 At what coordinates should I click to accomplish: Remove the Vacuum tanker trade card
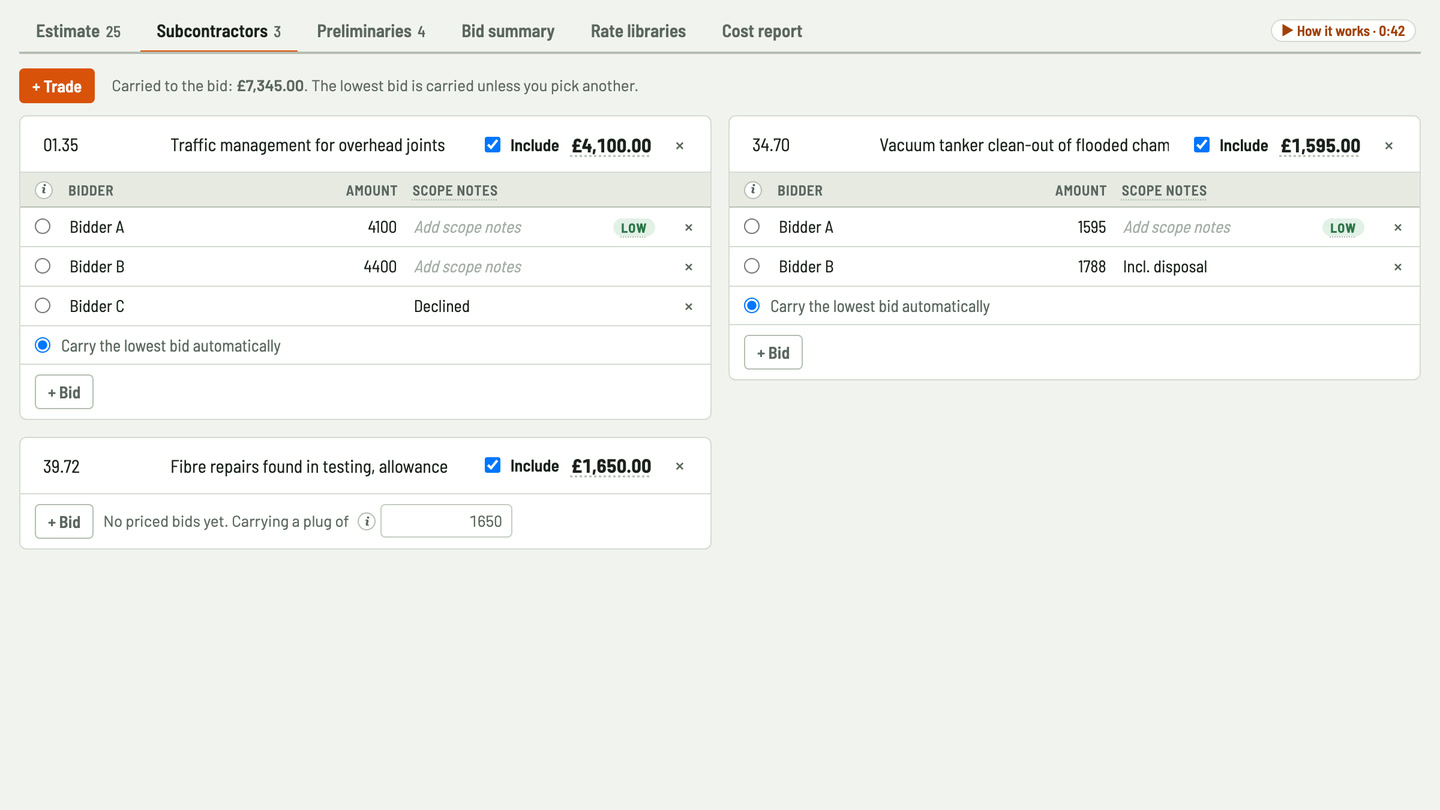[1389, 146]
